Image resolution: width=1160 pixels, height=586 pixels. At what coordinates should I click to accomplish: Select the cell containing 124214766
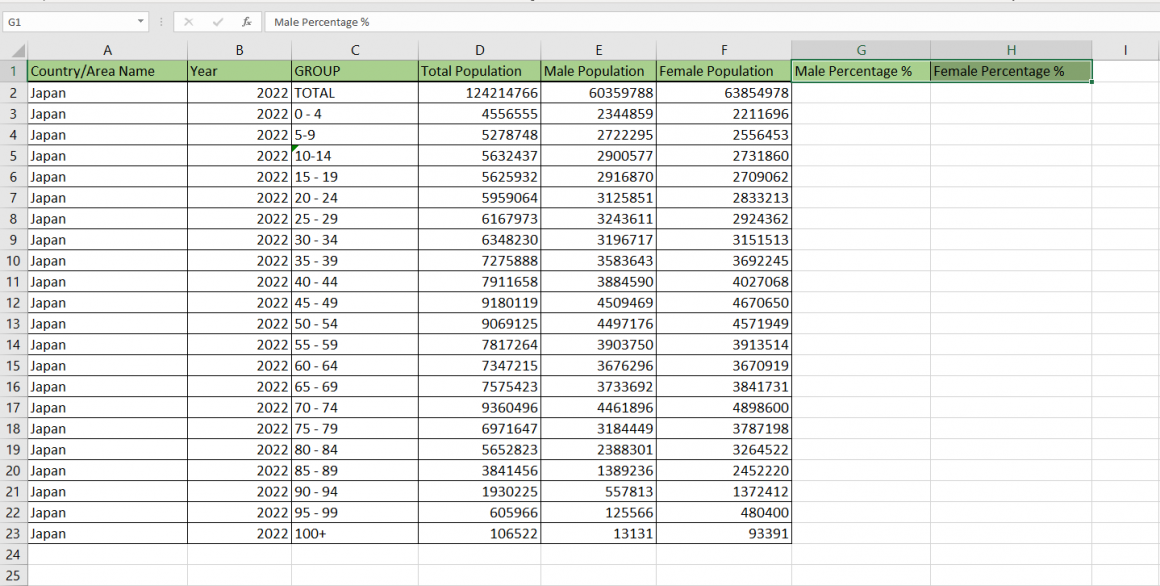479,92
